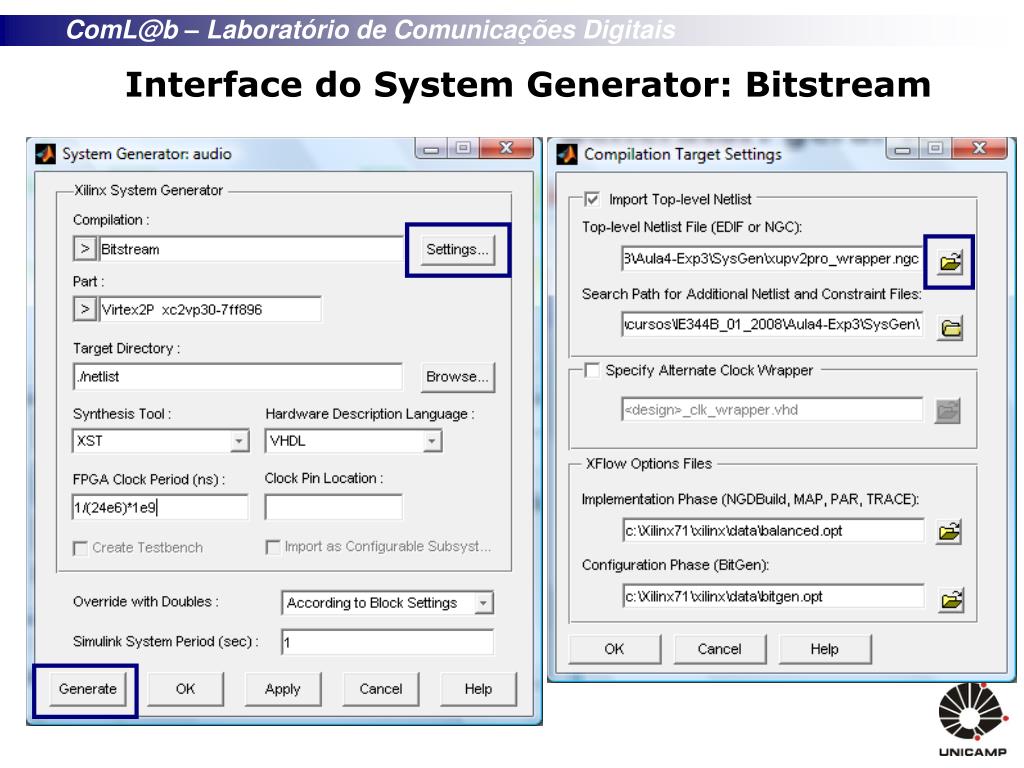Viewport: 1024px width, 768px height.
Task: Browse for Top-level Netlist File via folder icon
Action: click(950, 262)
